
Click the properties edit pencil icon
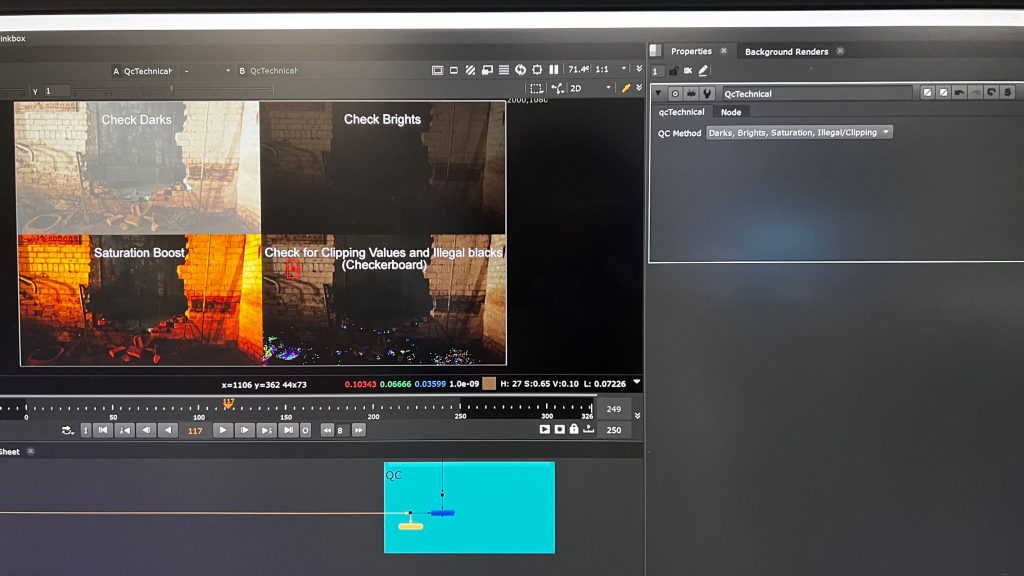point(703,70)
